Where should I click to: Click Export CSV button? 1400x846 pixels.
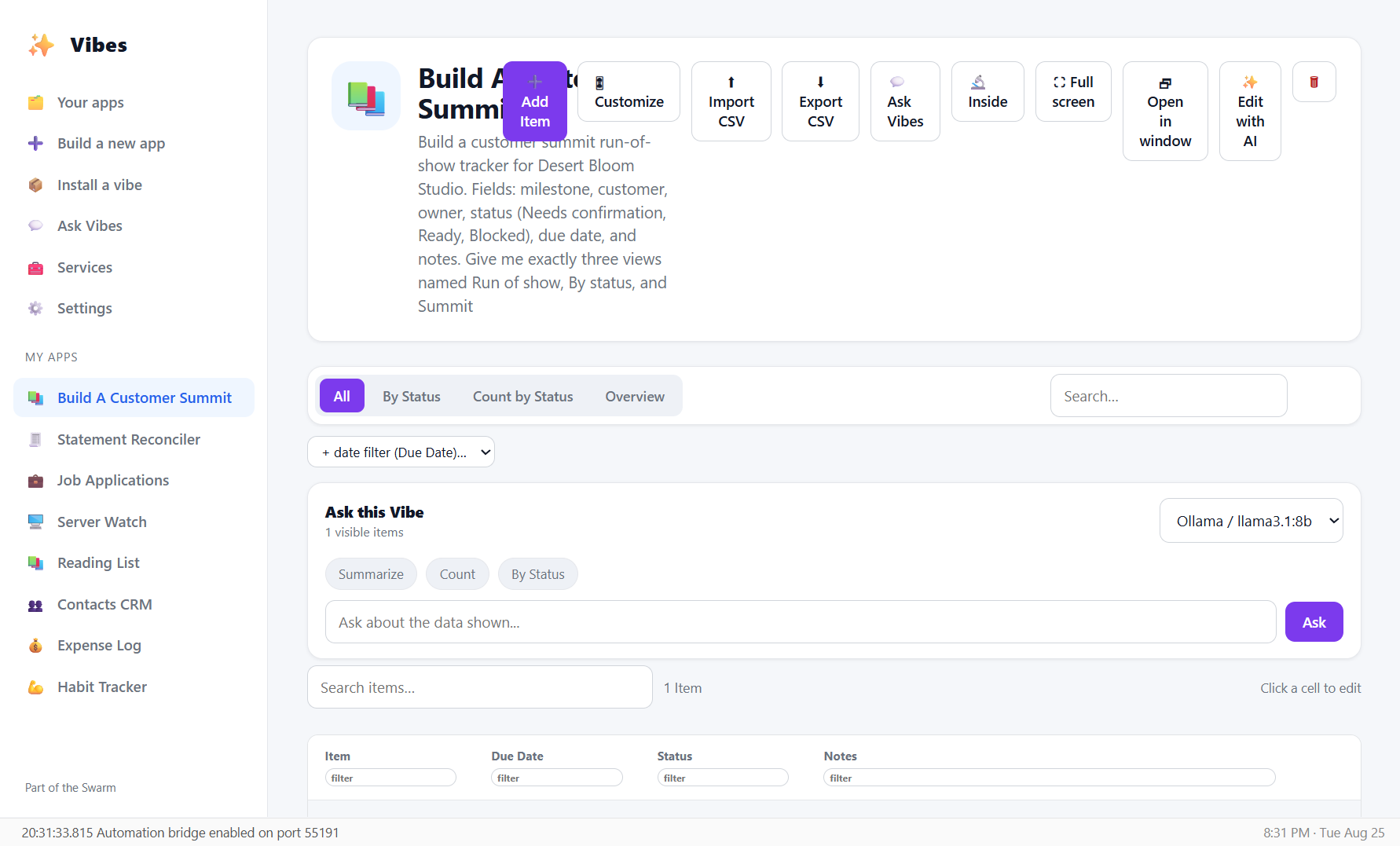click(x=820, y=101)
